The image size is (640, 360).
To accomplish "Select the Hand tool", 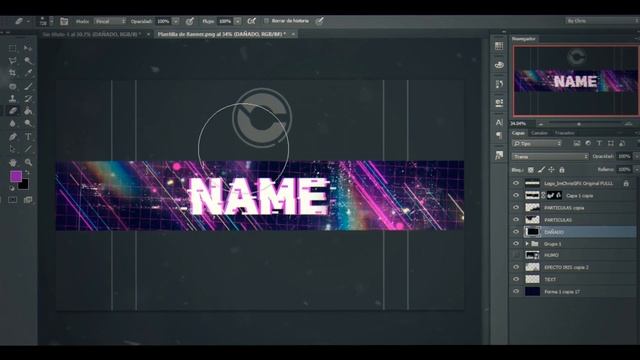I will click(x=13, y=162).
